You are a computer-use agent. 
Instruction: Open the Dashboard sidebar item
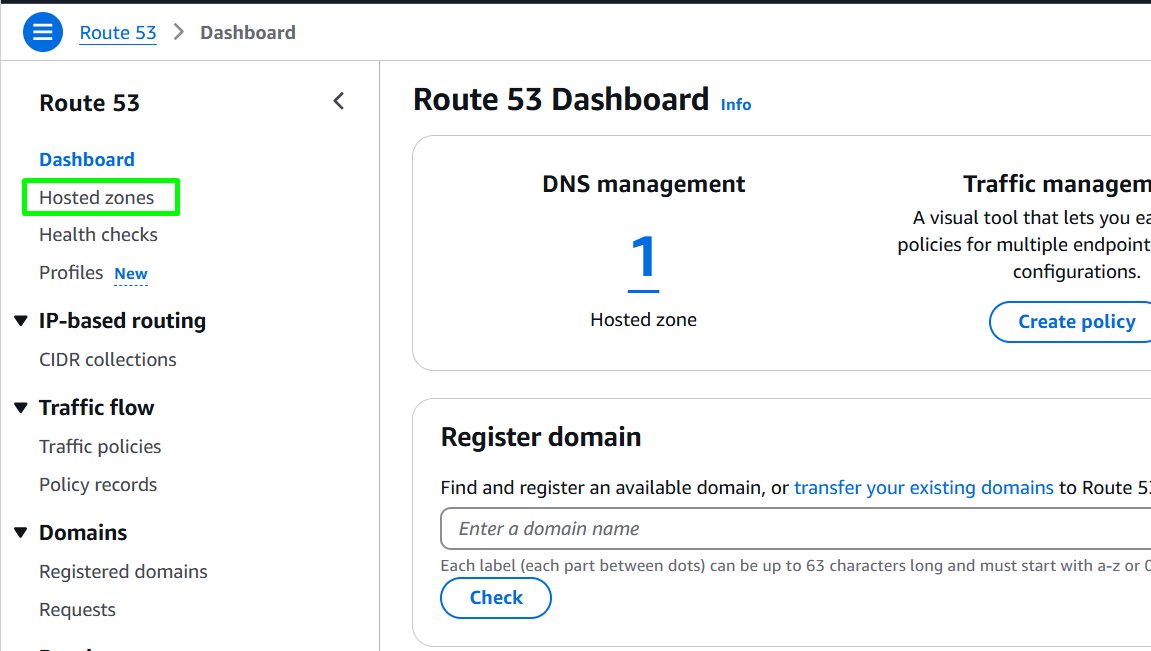(87, 159)
